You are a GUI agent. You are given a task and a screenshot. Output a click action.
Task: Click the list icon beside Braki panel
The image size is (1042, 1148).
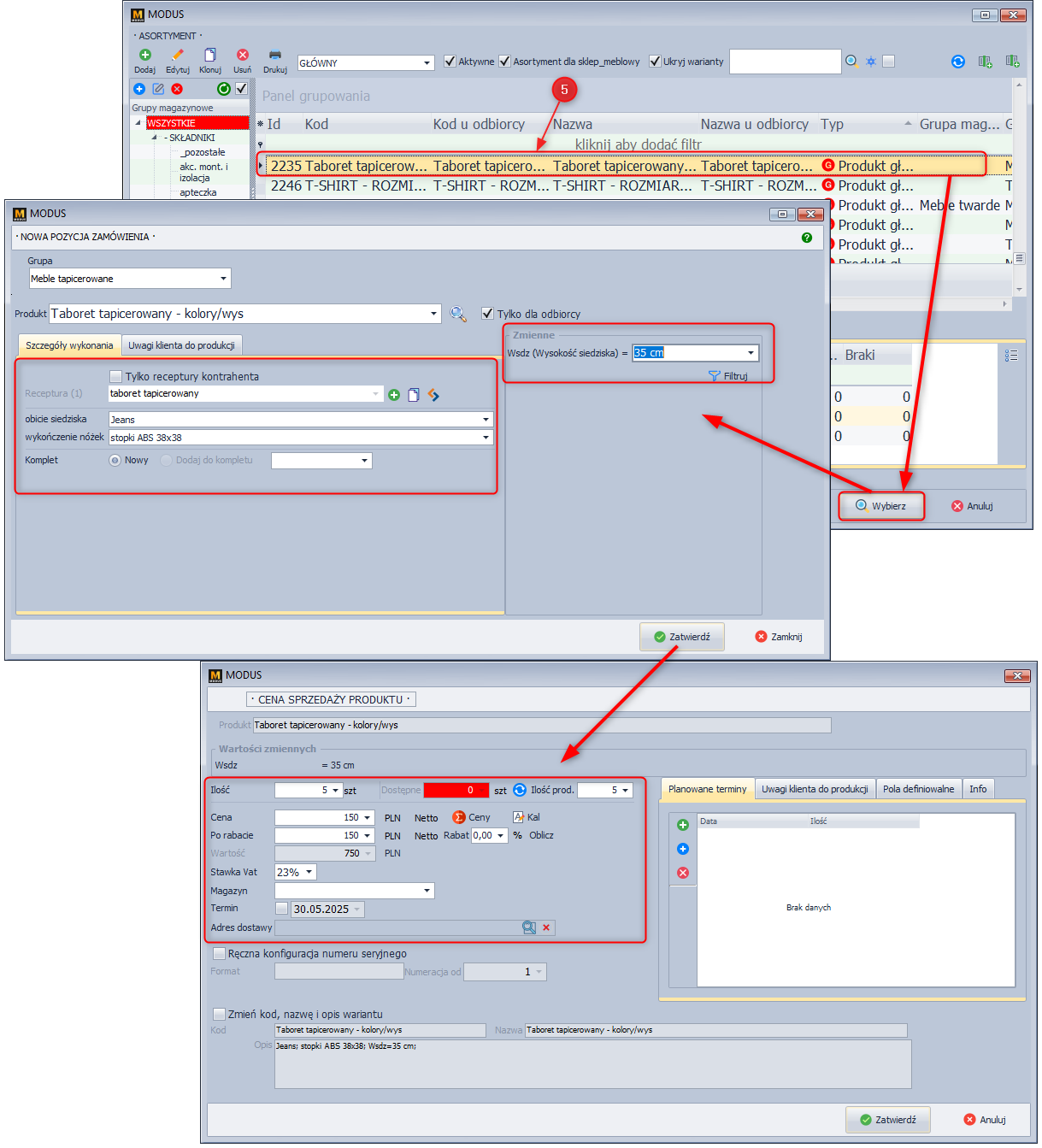pyautogui.click(x=1011, y=356)
